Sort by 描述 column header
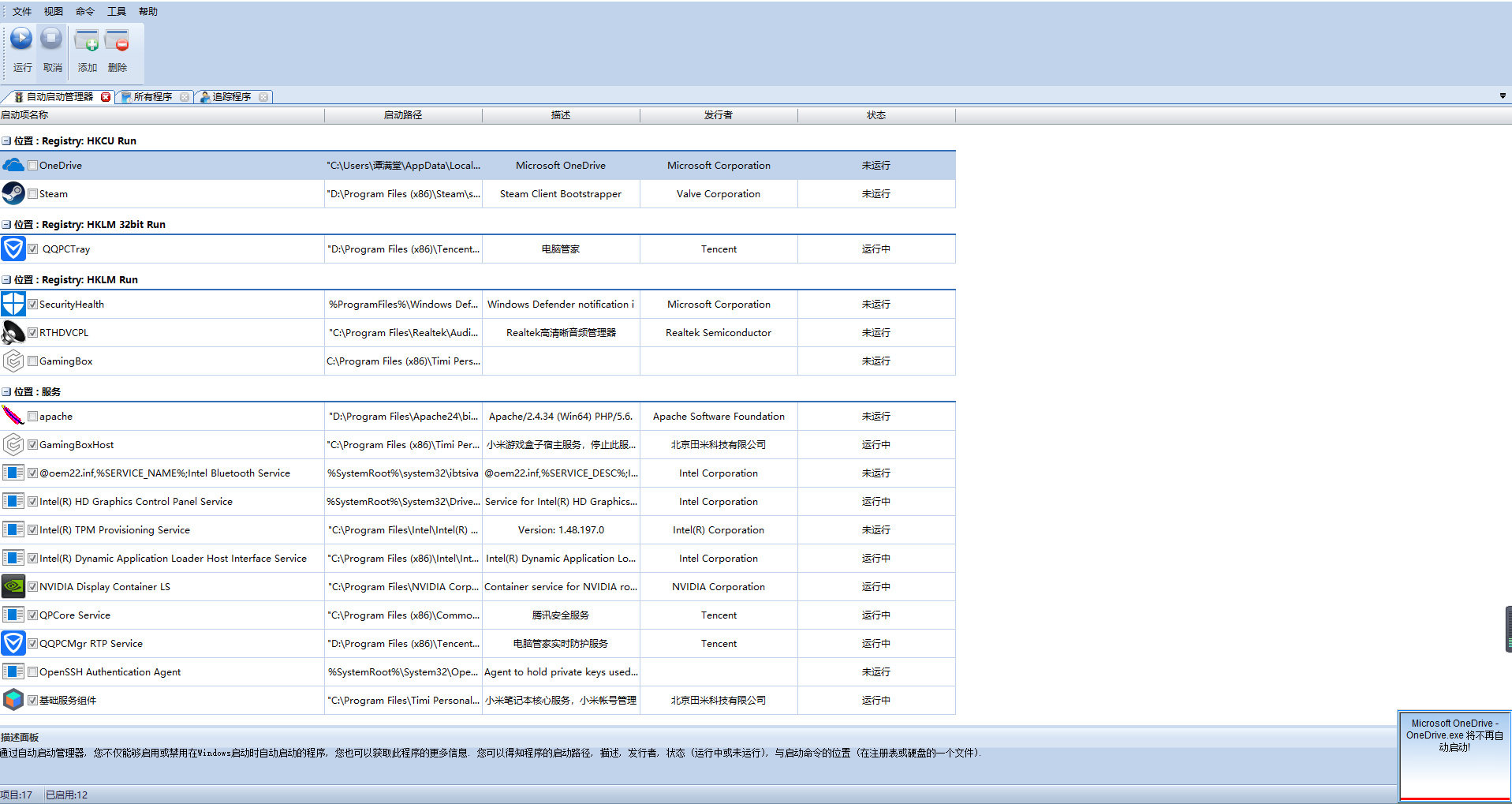 coord(561,115)
